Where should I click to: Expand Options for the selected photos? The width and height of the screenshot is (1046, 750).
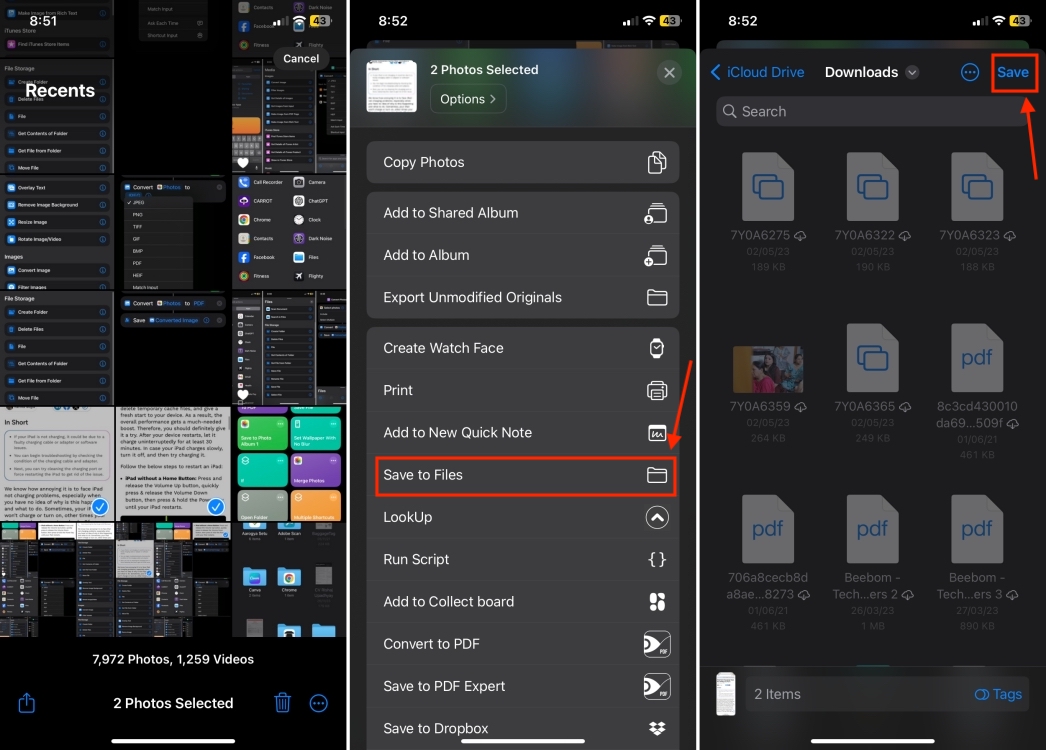point(467,98)
